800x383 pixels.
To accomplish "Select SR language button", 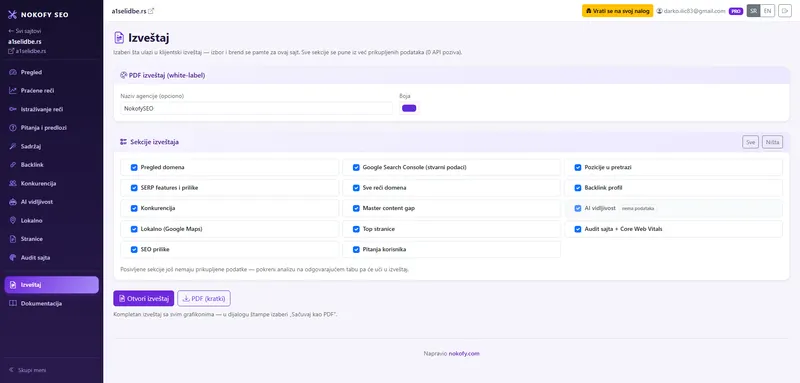I will click(x=754, y=11).
